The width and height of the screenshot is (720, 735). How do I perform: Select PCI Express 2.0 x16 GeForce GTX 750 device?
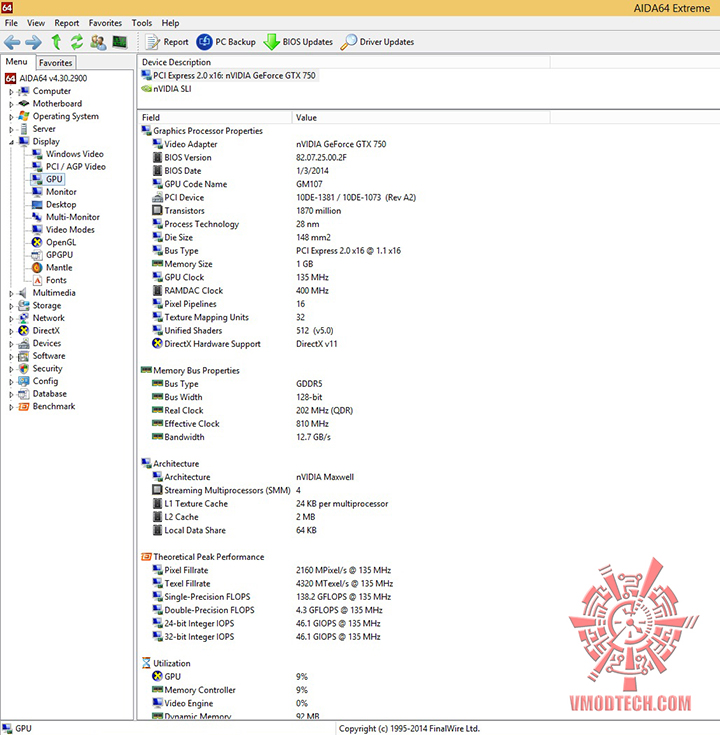coord(229,75)
